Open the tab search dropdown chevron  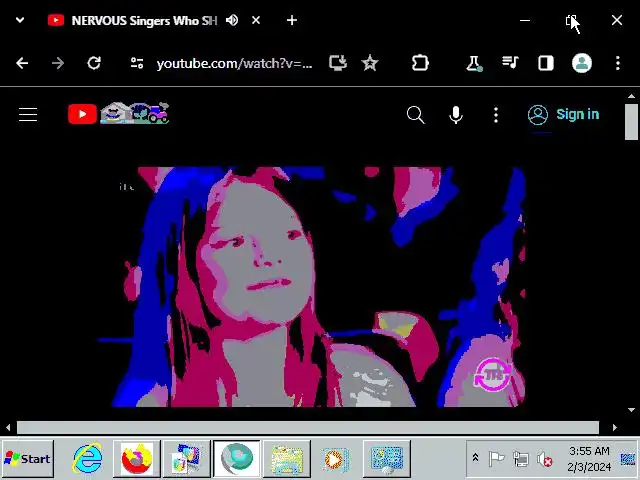(20, 20)
